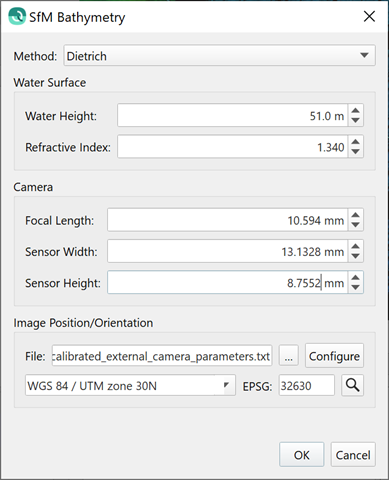Screen dimensions: 389x480
Task: Expand the WGS 84 / UTM zone 30N dropdown
Action: click(x=130, y=385)
